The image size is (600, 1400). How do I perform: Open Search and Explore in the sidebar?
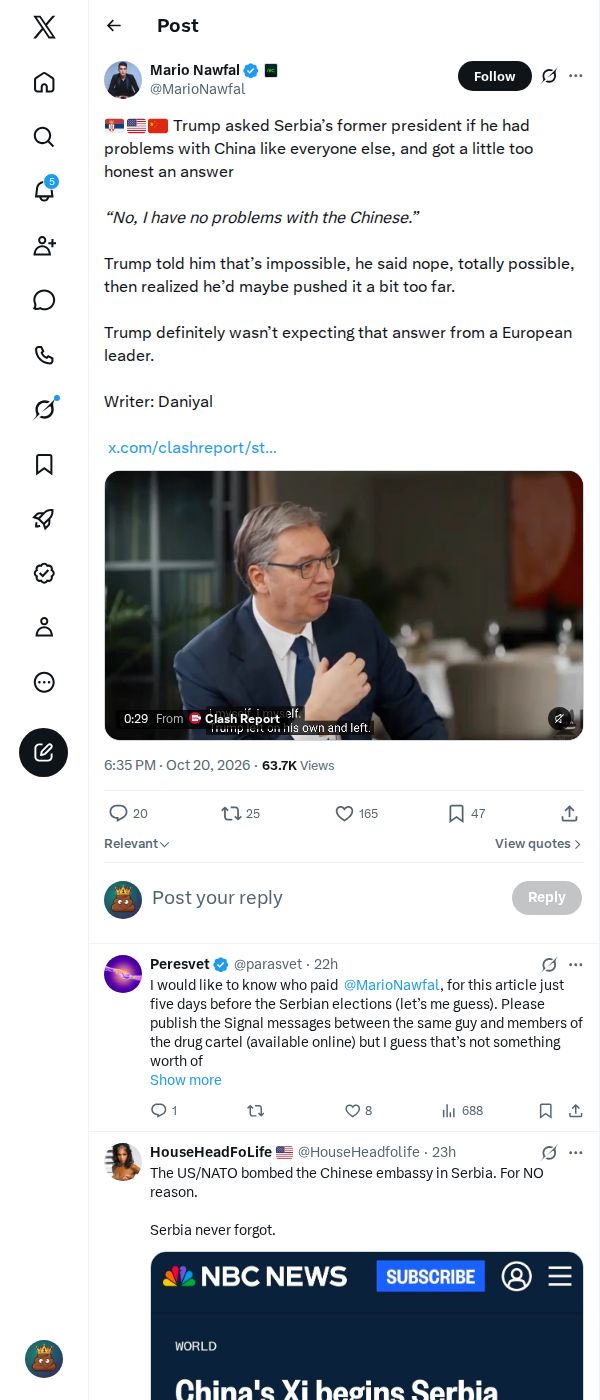point(44,136)
